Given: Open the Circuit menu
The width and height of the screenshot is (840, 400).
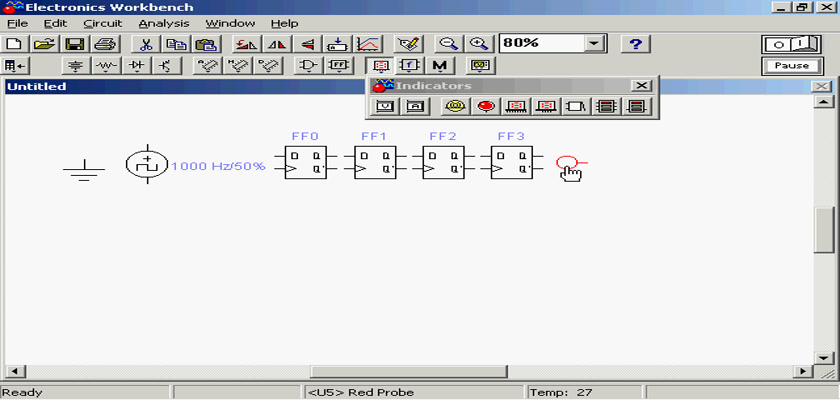Looking at the screenshot, I should pyautogui.click(x=102, y=23).
